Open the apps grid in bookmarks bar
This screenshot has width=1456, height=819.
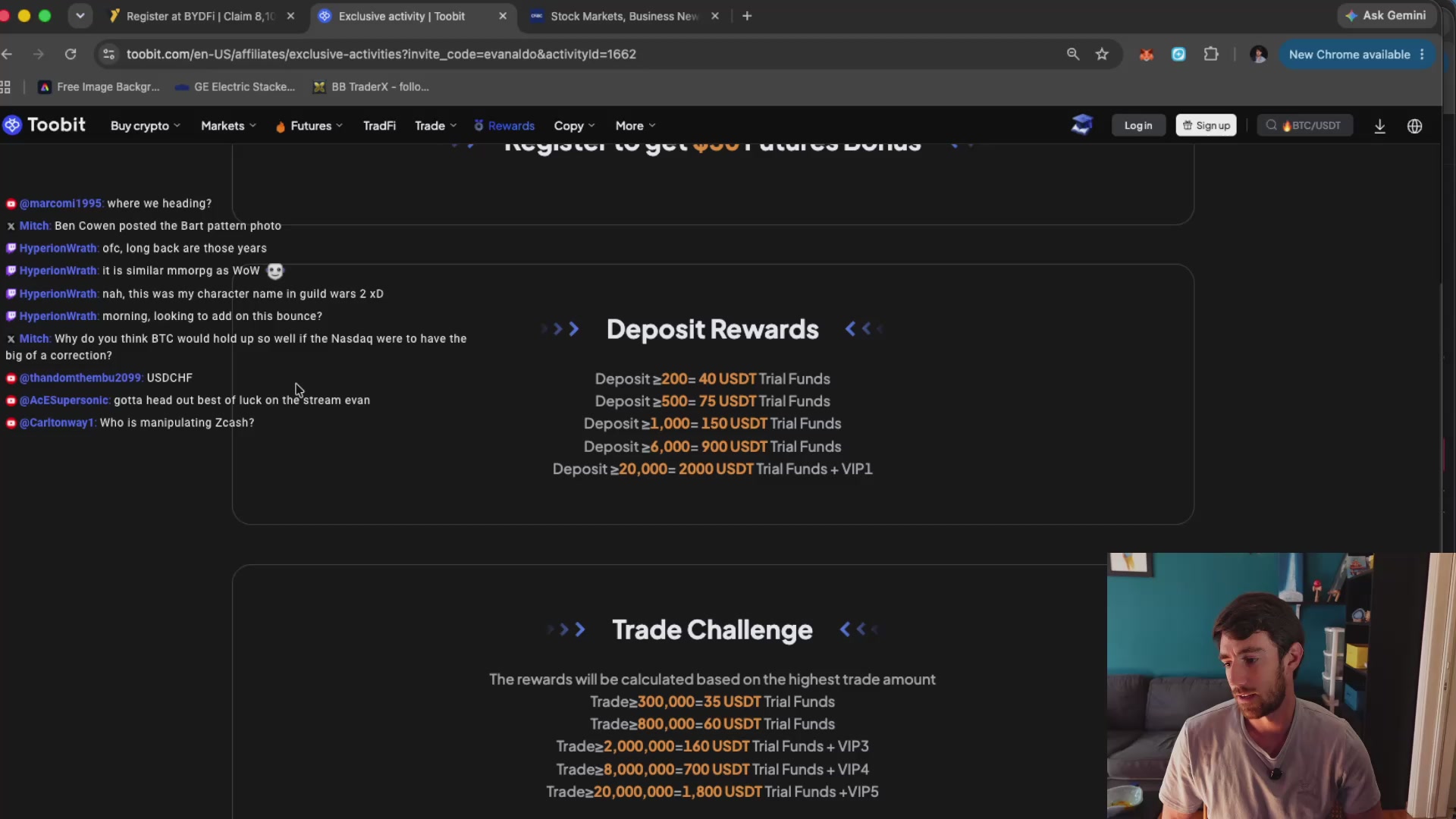[5, 87]
